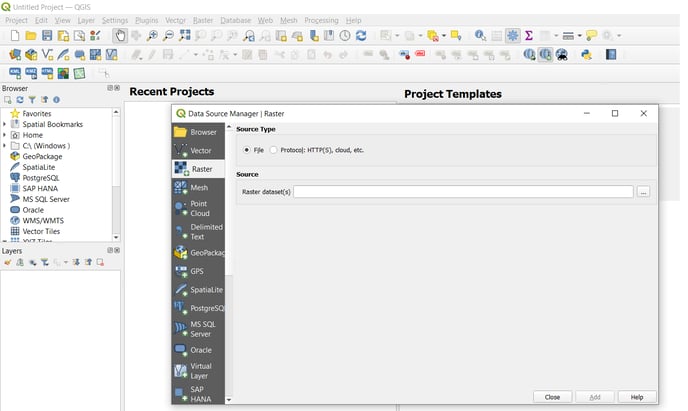Click the New Spatial Bookmark icon
Image resolution: width=688 pixels, height=411 pixels.
[313, 36]
